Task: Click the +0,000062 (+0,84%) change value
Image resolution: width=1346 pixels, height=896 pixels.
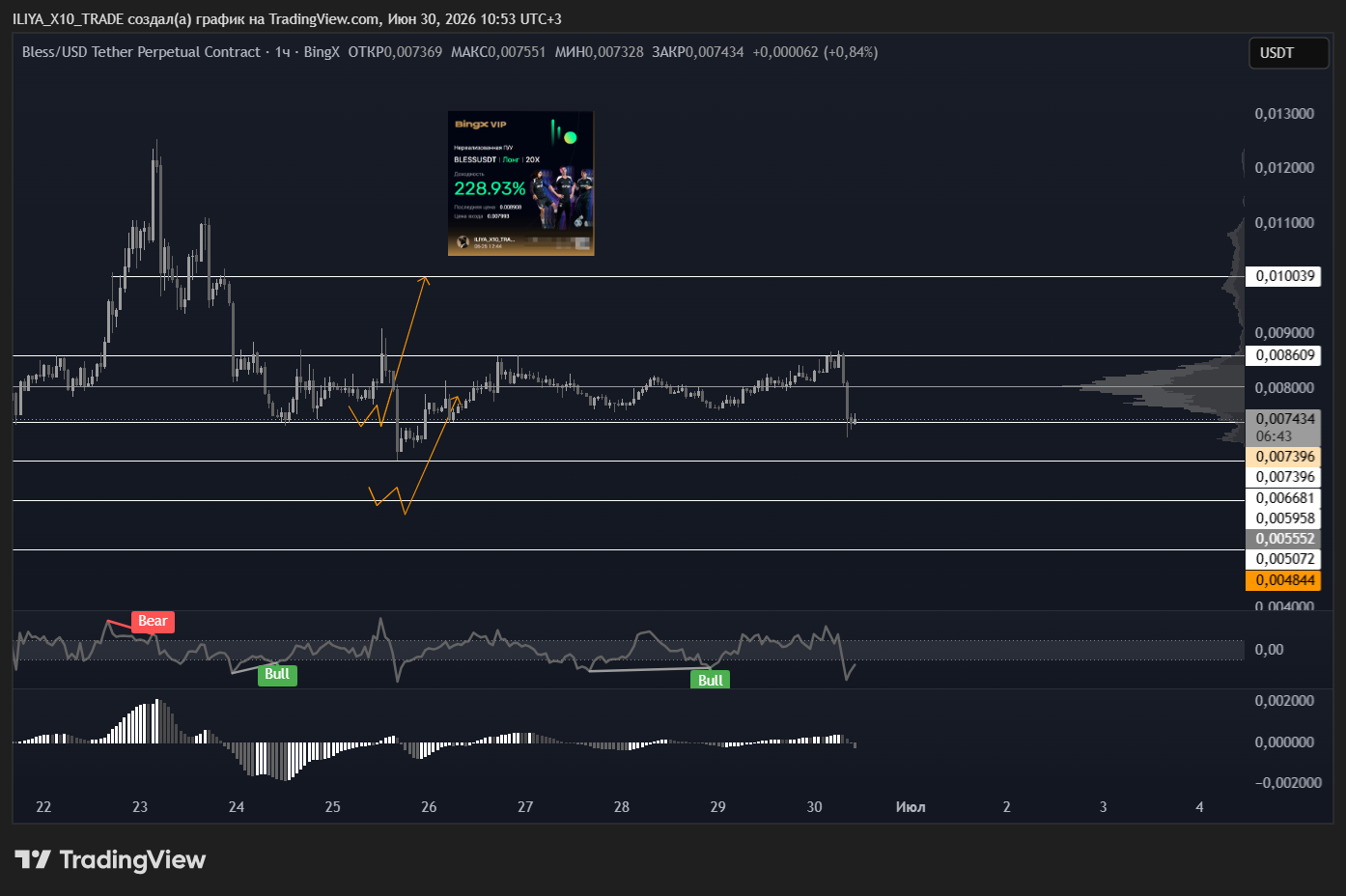Action: 815,52
